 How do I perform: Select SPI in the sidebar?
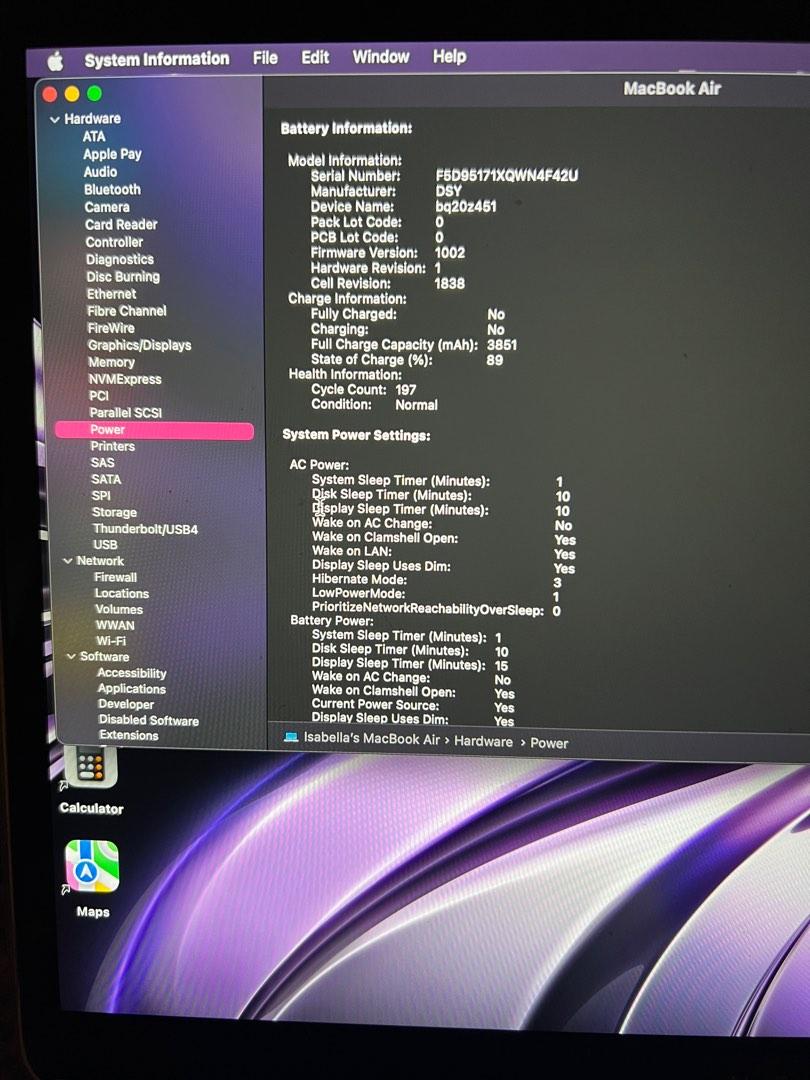101,496
